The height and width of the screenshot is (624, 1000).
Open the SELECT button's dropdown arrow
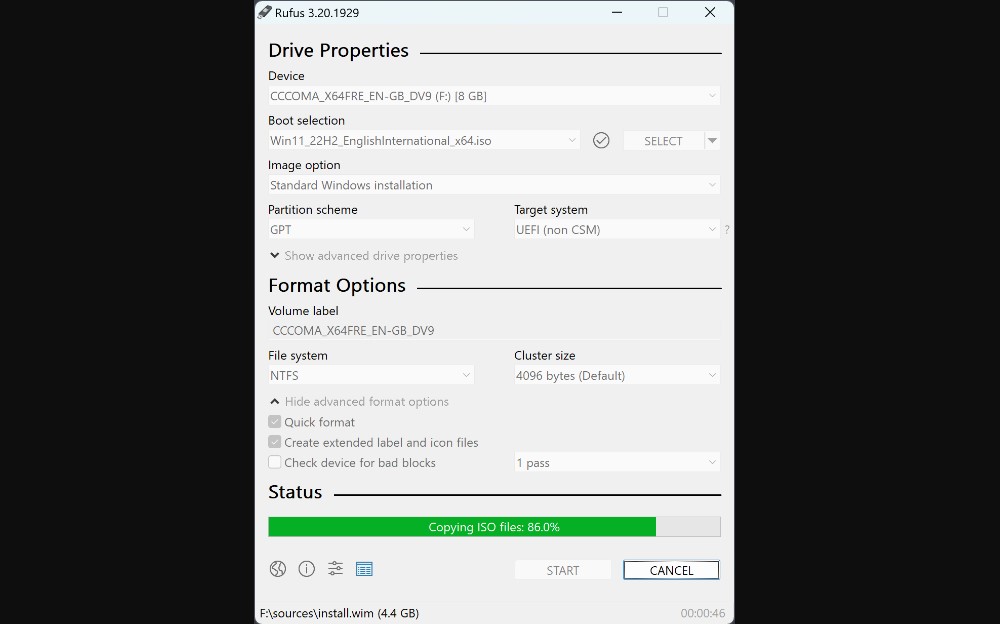click(x=713, y=140)
